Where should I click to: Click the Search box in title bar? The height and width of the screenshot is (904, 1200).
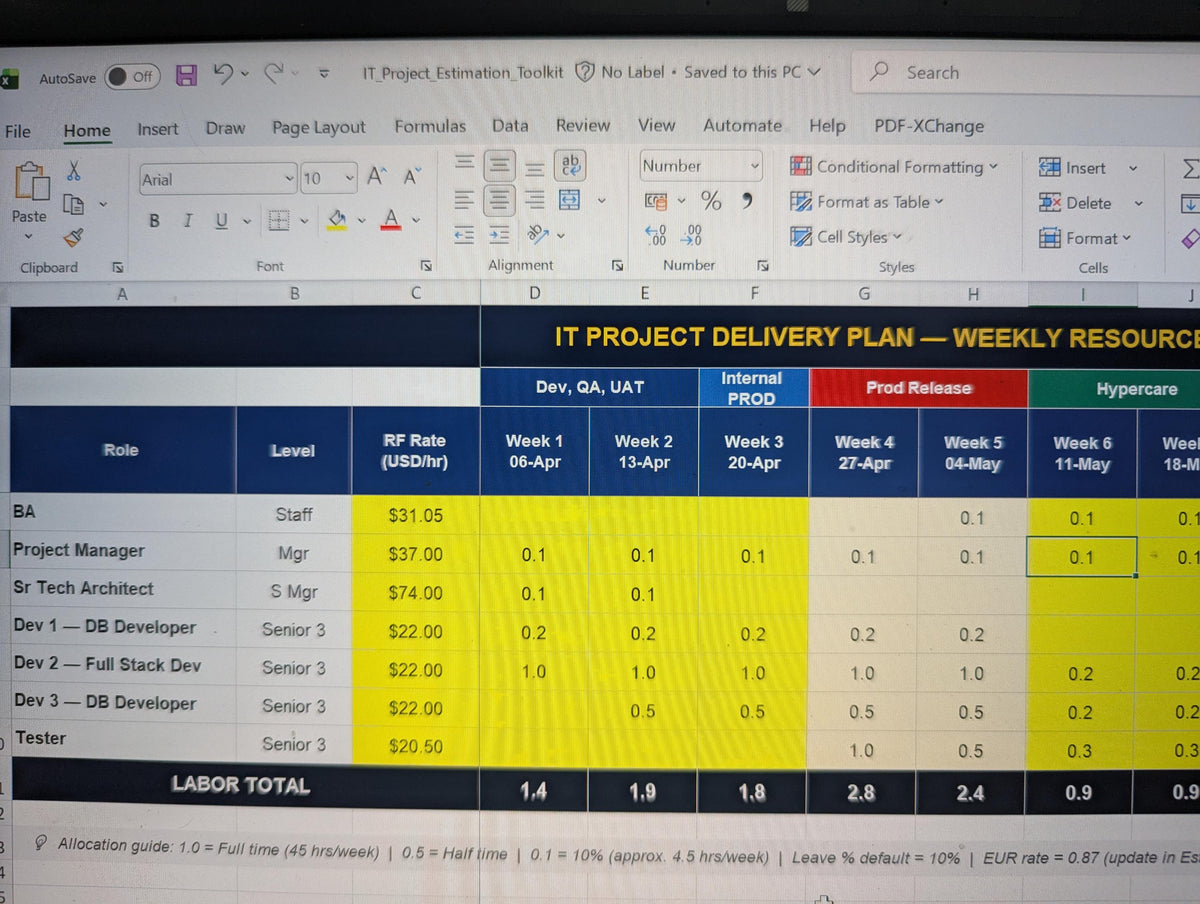(1025, 73)
